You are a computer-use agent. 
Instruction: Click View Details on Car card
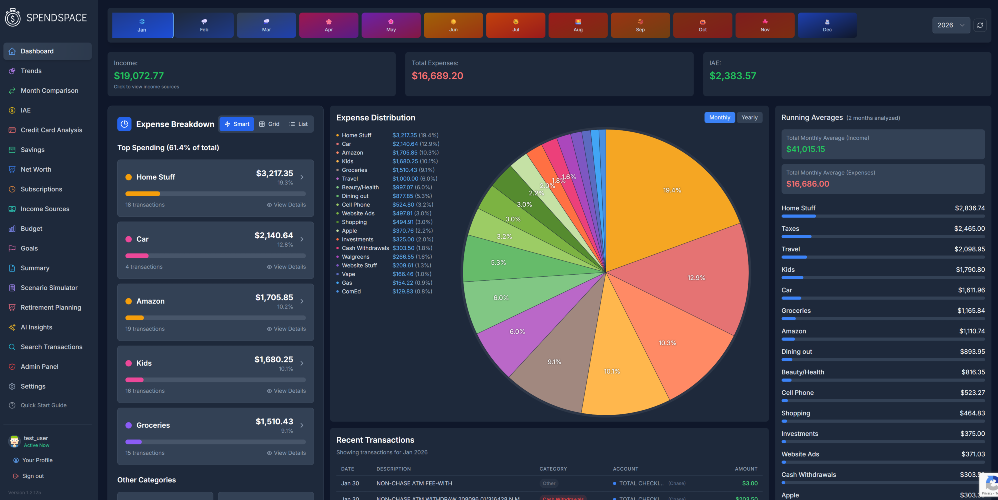pos(286,267)
